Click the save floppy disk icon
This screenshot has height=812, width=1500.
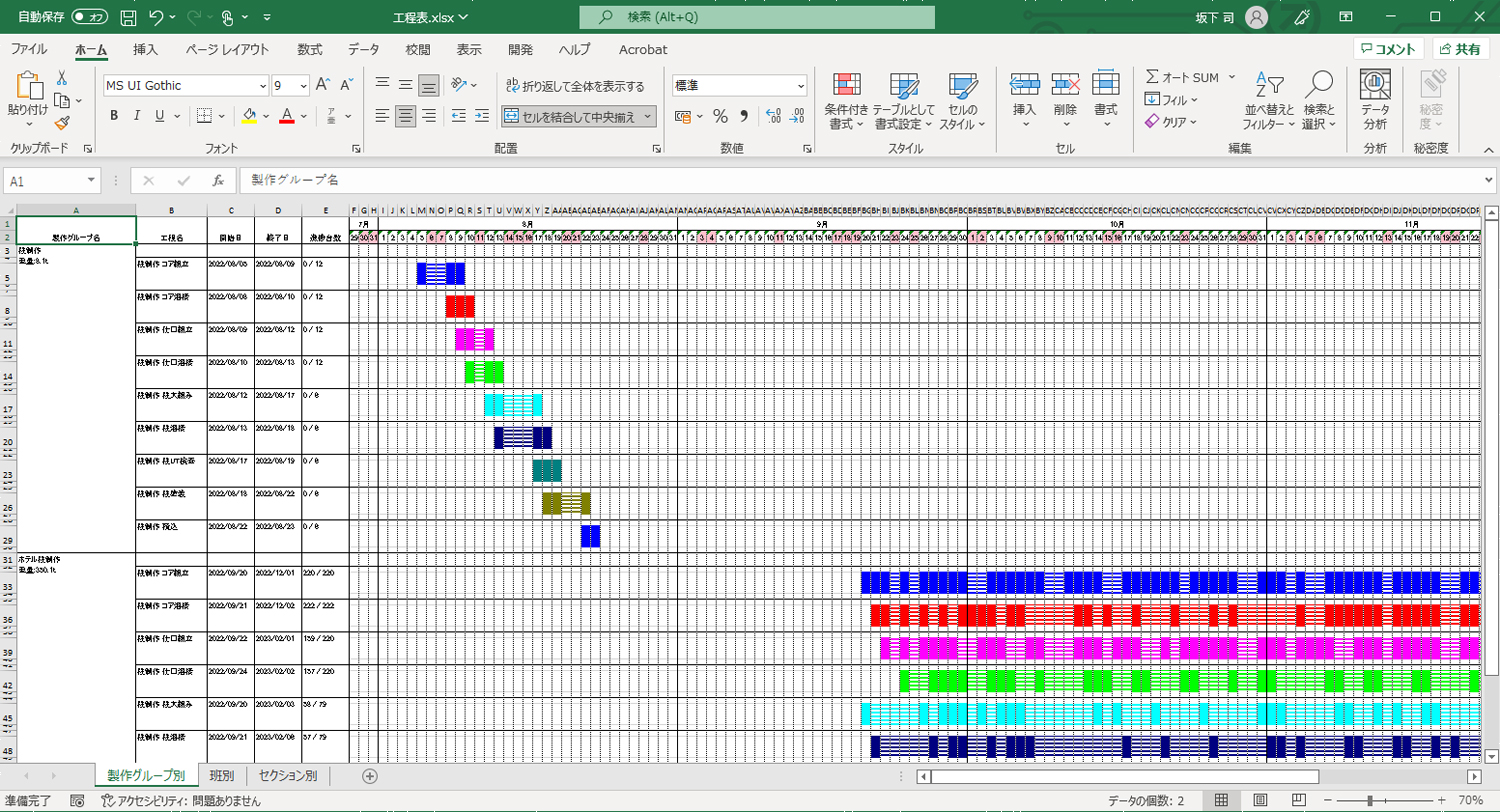(128, 17)
